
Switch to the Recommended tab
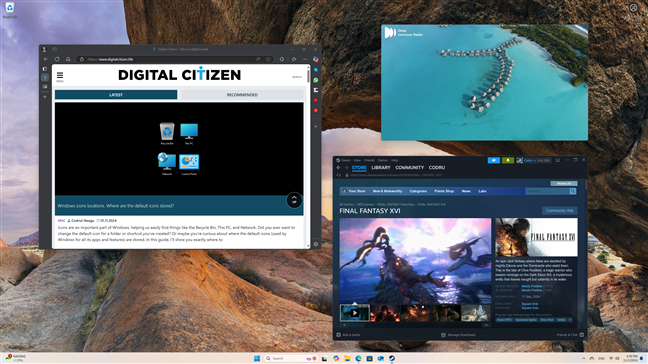click(242, 95)
